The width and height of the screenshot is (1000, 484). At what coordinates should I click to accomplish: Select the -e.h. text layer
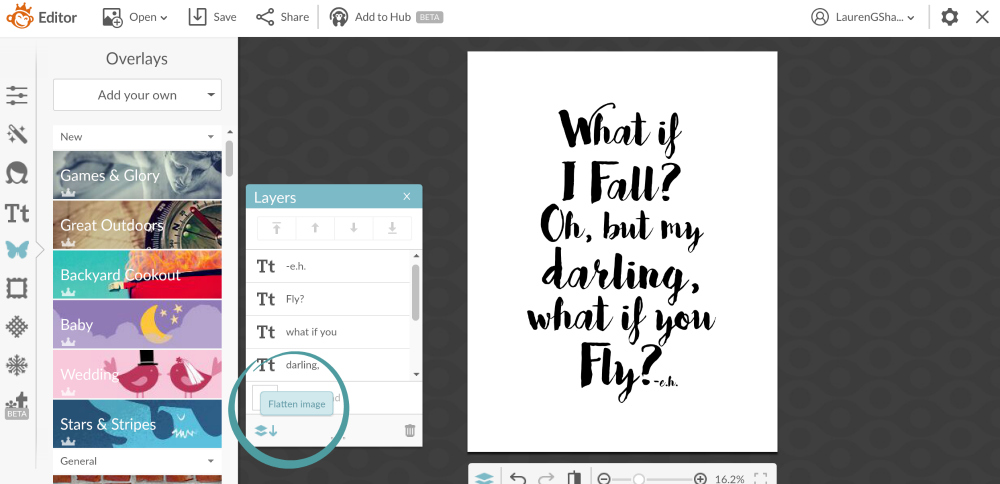pyautogui.click(x=328, y=266)
